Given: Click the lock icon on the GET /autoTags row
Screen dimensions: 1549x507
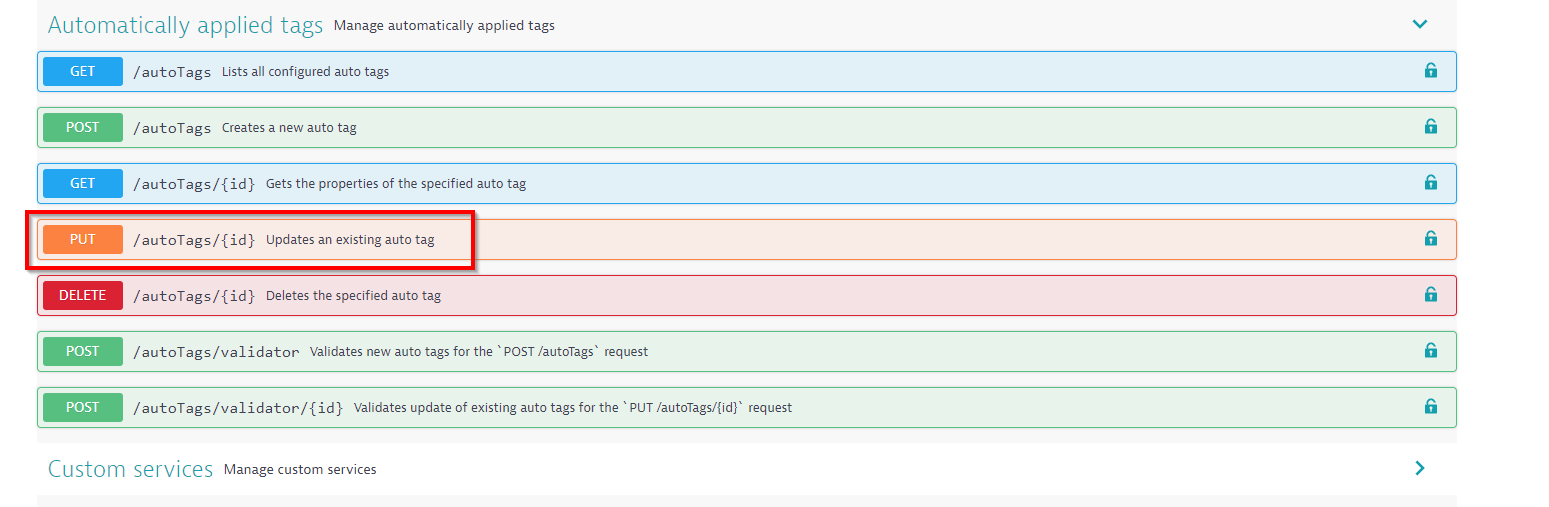Looking at the screenshot, I should pyautogui.click(x=1430, y=71).
